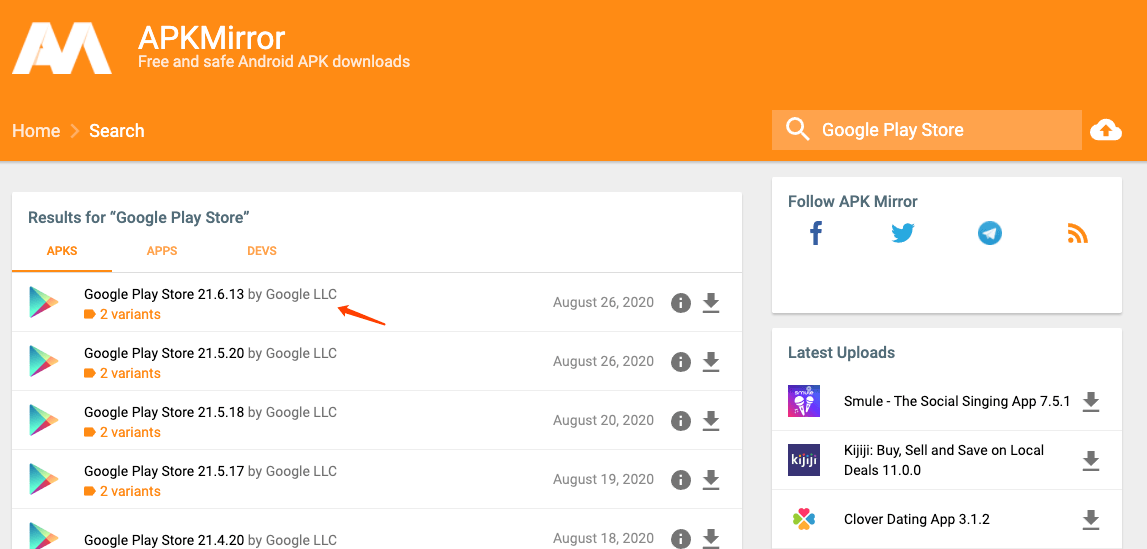1147x549 pixels.
Task: Open 2 variants under 21.5.20
Action: 122,374
